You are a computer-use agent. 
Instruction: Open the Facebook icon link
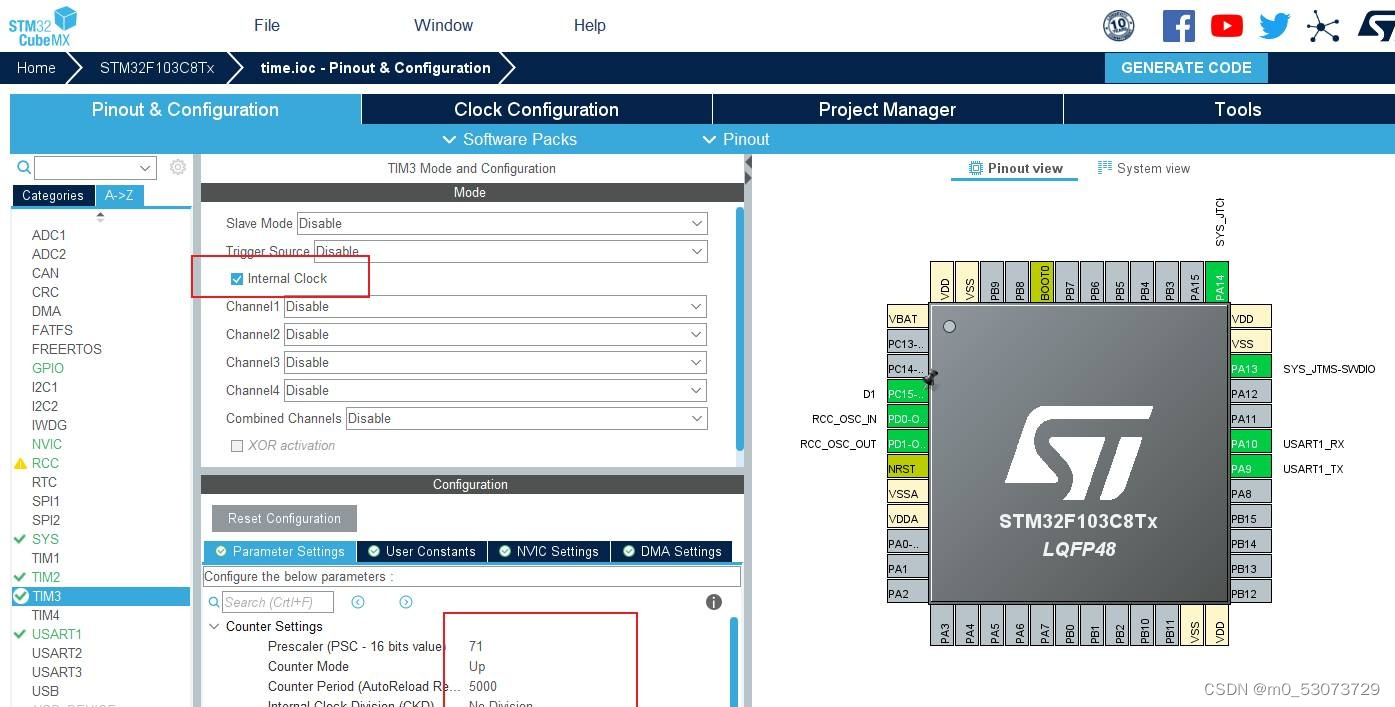(x=1179, y=25)
